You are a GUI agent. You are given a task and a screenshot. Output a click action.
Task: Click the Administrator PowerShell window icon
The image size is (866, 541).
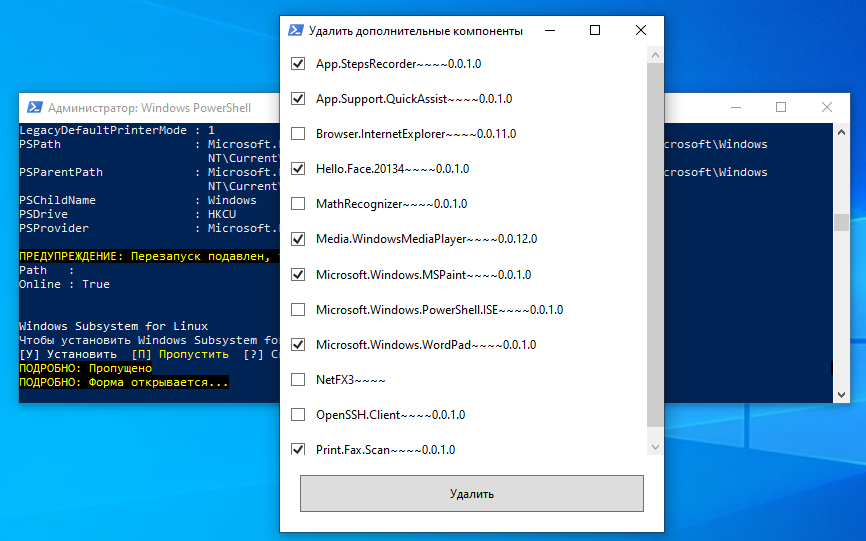tap(35, 107)
